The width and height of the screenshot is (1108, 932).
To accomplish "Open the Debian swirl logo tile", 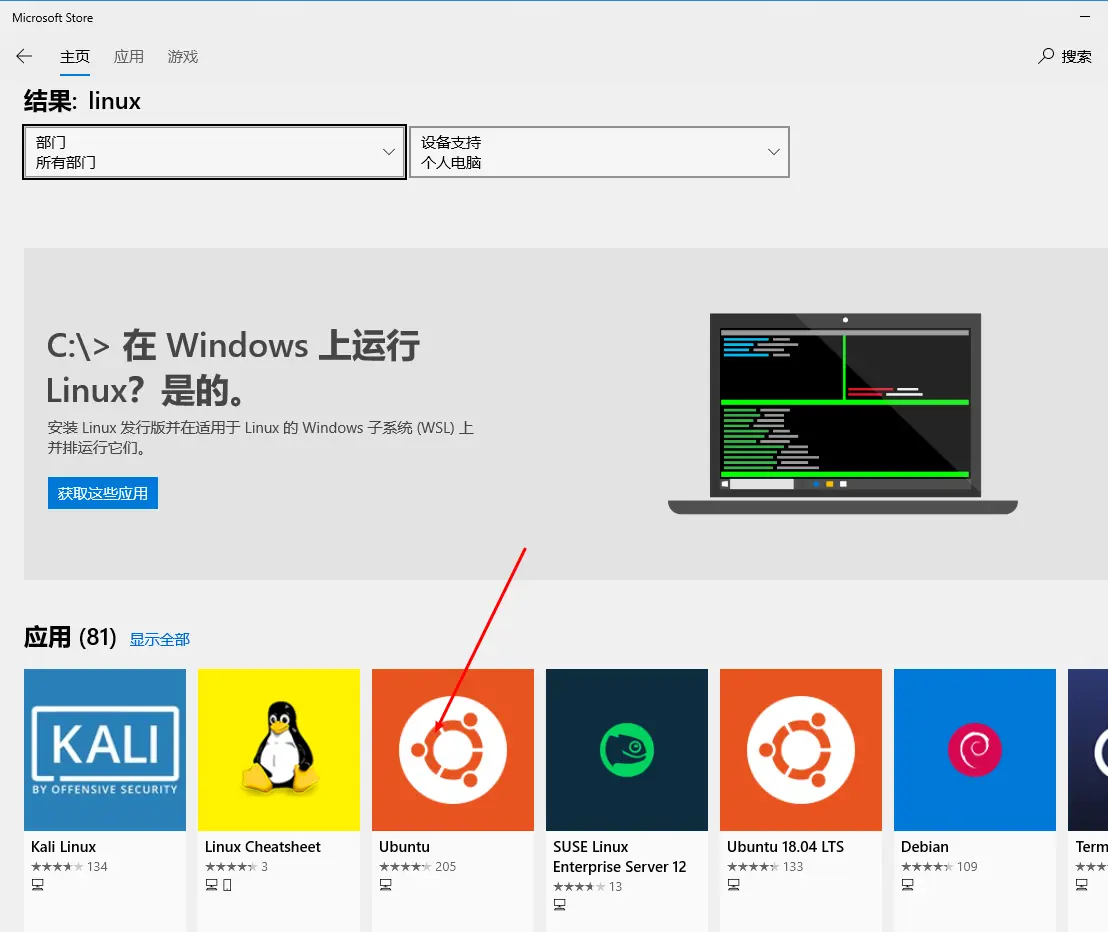I will (974, 750).
